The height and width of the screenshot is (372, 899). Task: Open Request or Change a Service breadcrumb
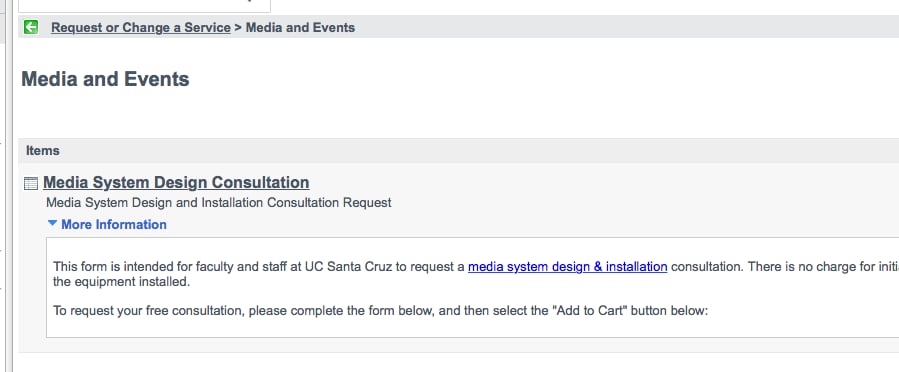click(140, 28)
